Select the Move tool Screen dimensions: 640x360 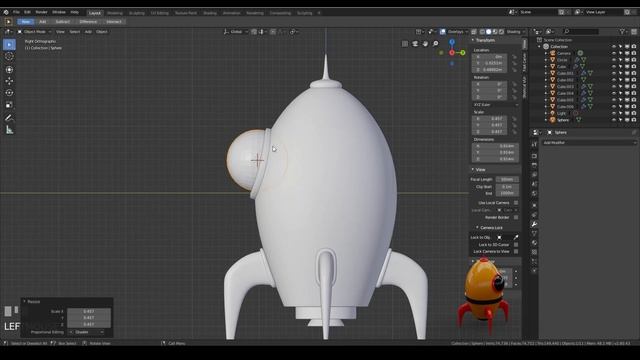click(x=9, y=81)
